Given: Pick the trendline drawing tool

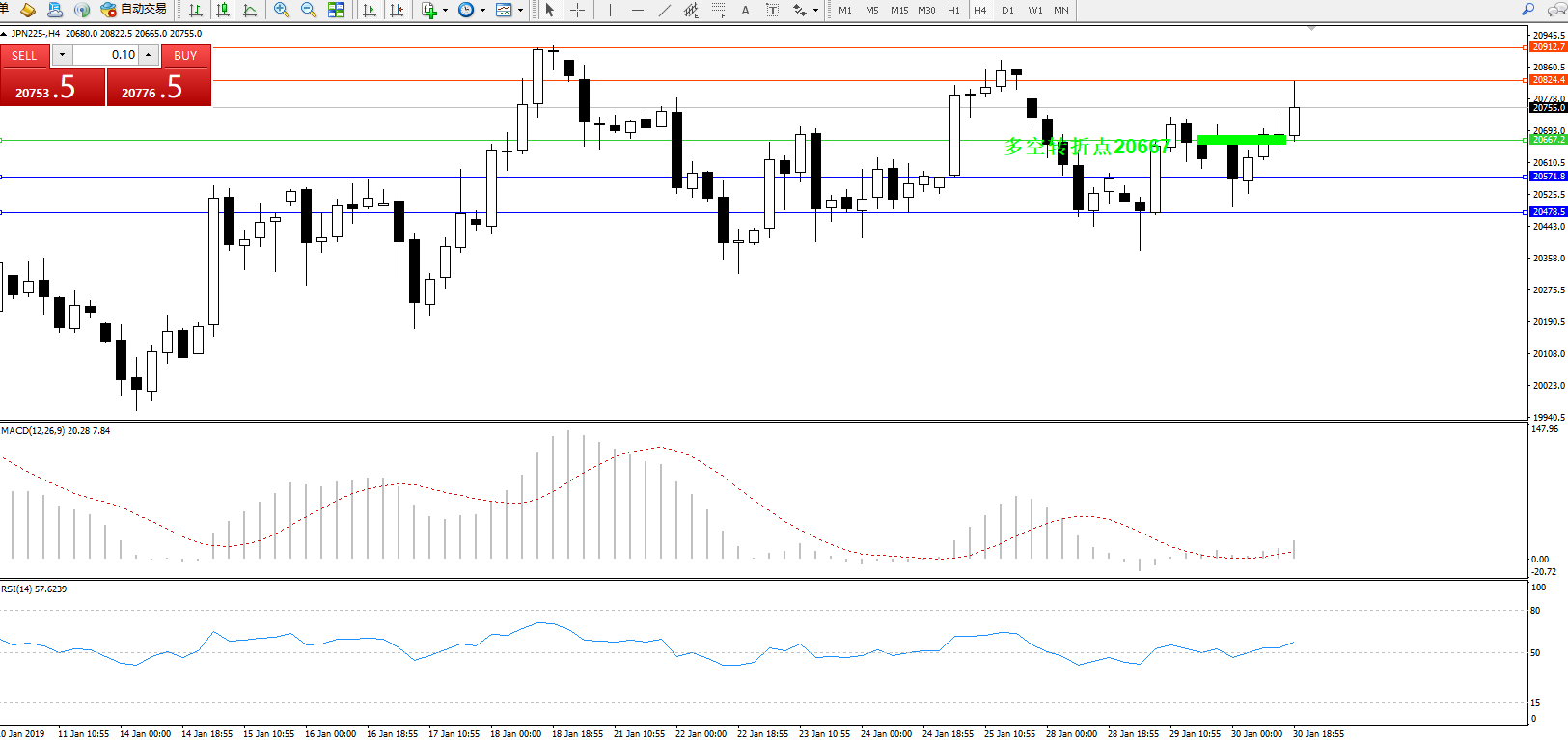Looking at the screenshot, I should 664,10.
